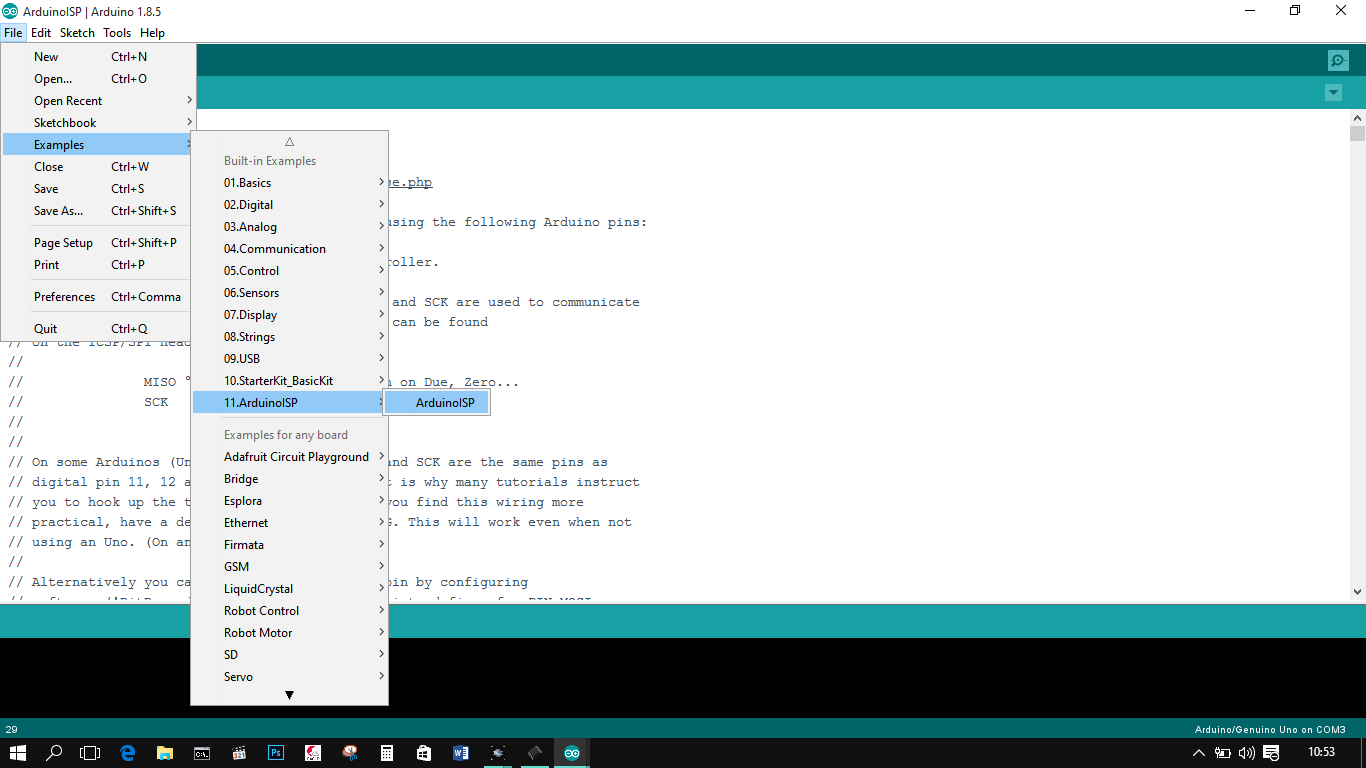Image resolution: width=1366 pixels, height=768 pixels.
Task: Open Action Center notifications icon
Action: click(1270, 752)
